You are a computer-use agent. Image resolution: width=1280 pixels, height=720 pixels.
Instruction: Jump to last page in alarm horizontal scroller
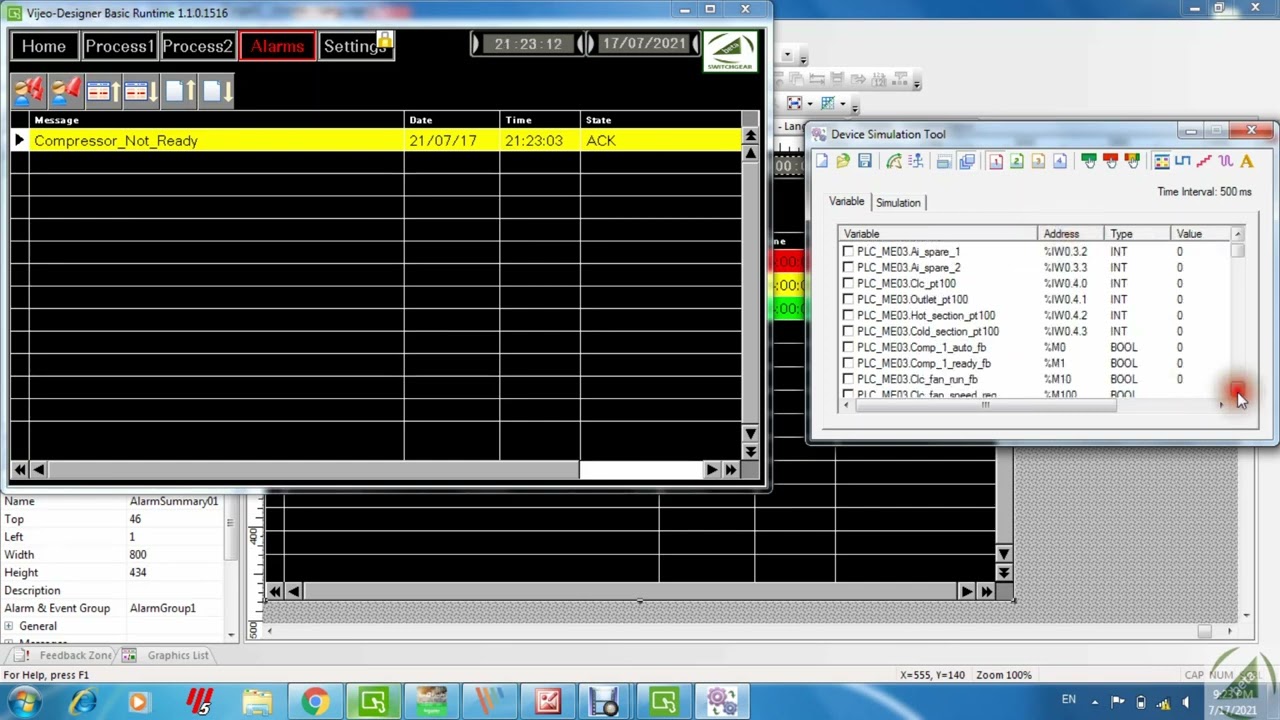(731, 470)
